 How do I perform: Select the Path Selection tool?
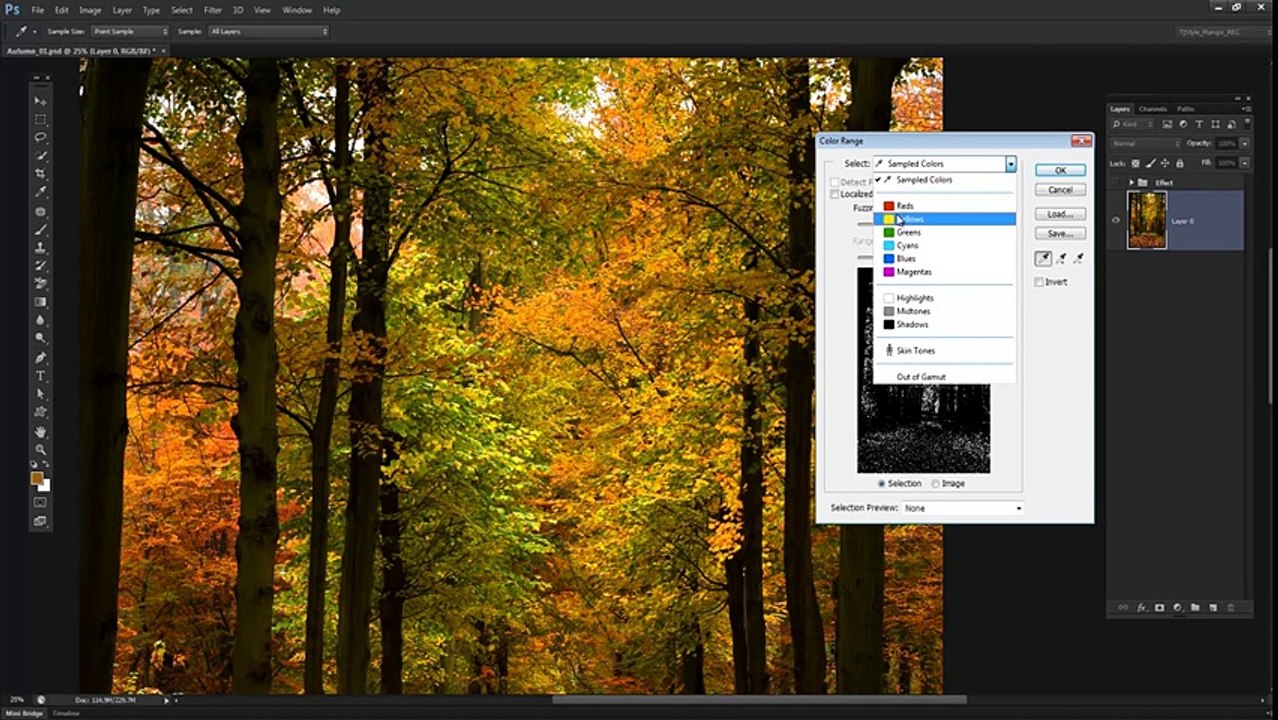[41, 393]
